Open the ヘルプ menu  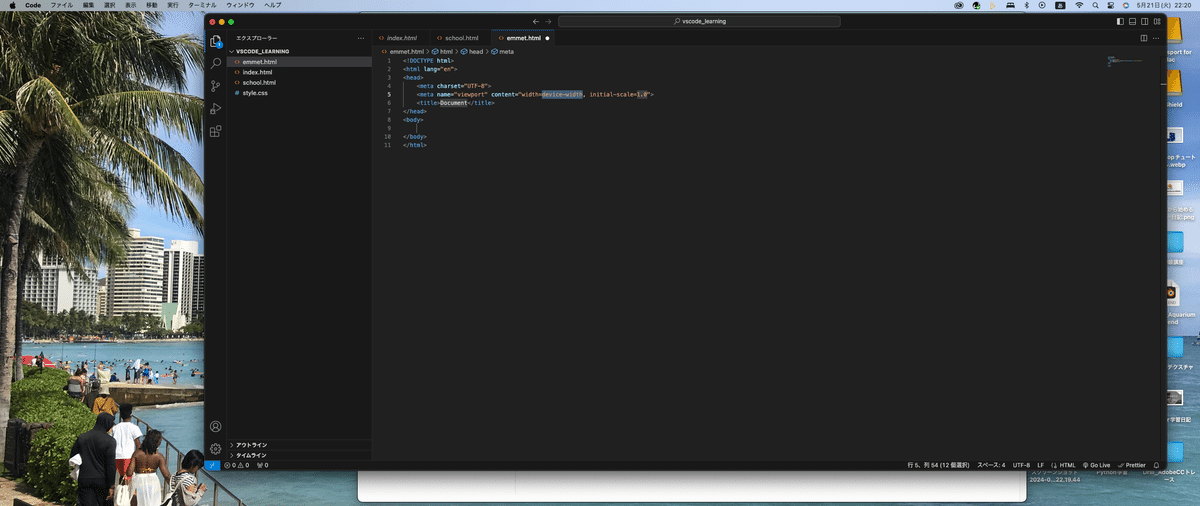(x=272, y=5)
